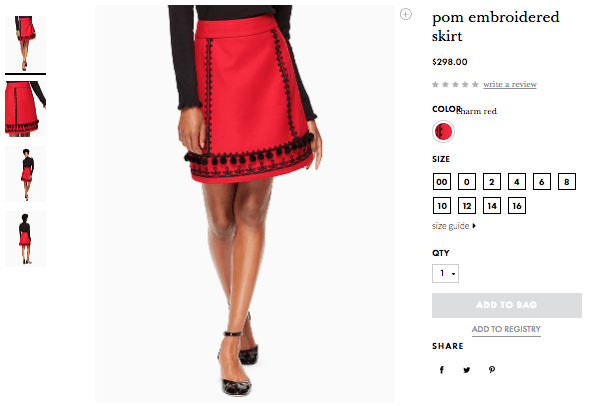Click the ADD TO BAG button
Image resolution: width=602 pixels, height=406 pixels.
(507, 305)
